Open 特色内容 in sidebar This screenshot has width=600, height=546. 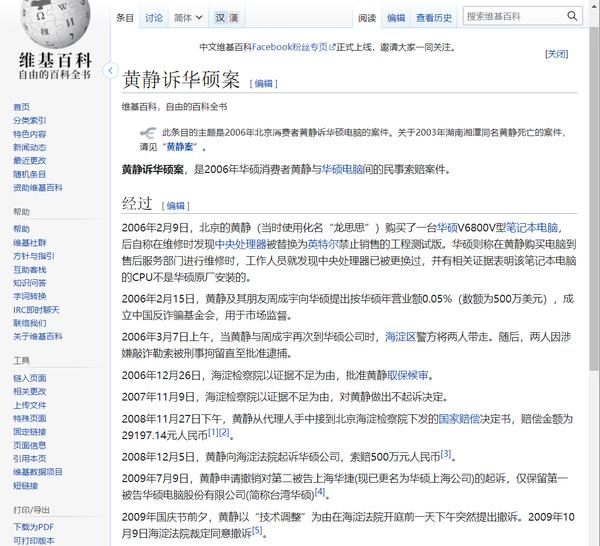click(29, 134)
